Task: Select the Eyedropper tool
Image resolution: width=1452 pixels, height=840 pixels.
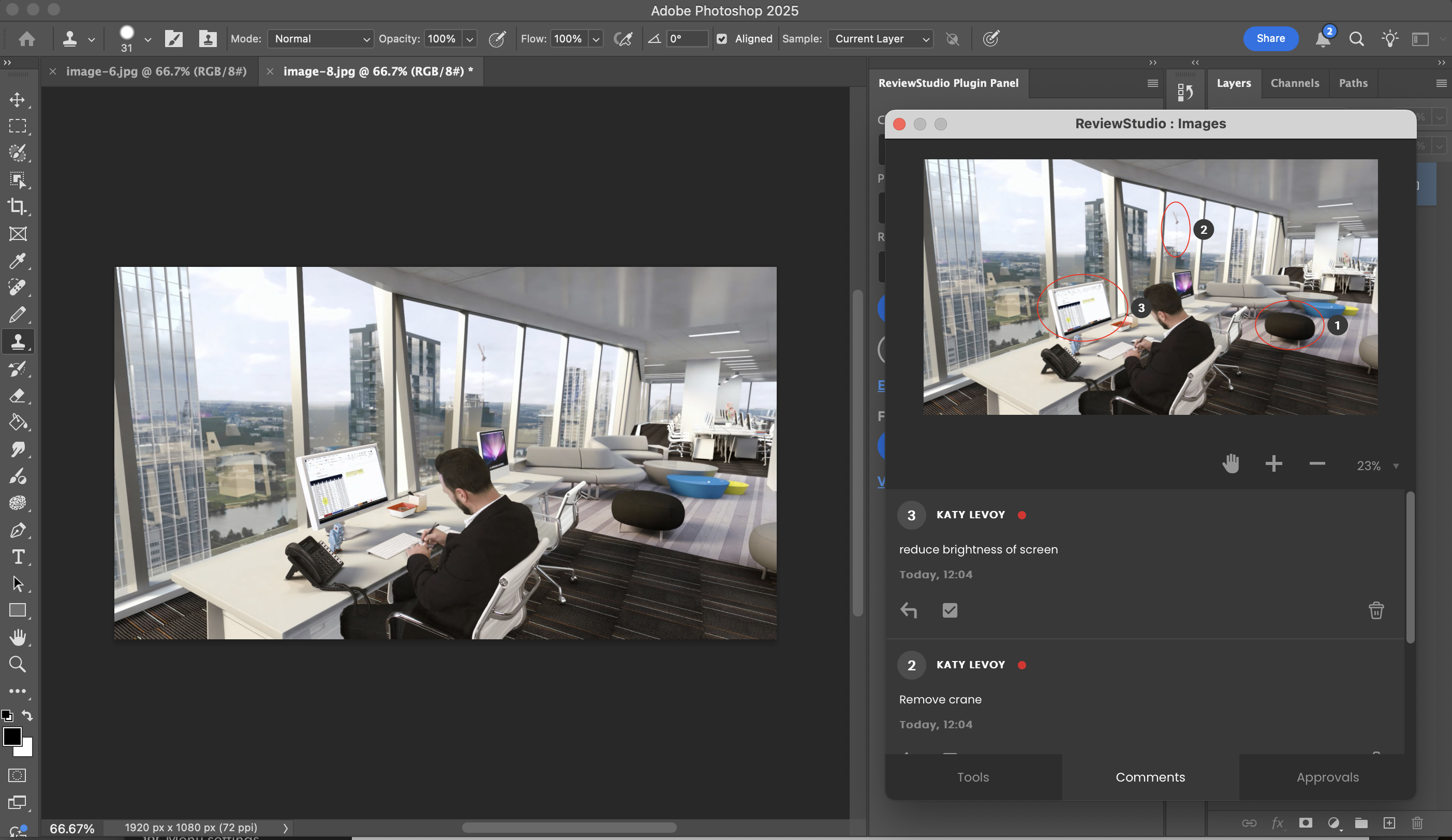Action: point(17,261)
